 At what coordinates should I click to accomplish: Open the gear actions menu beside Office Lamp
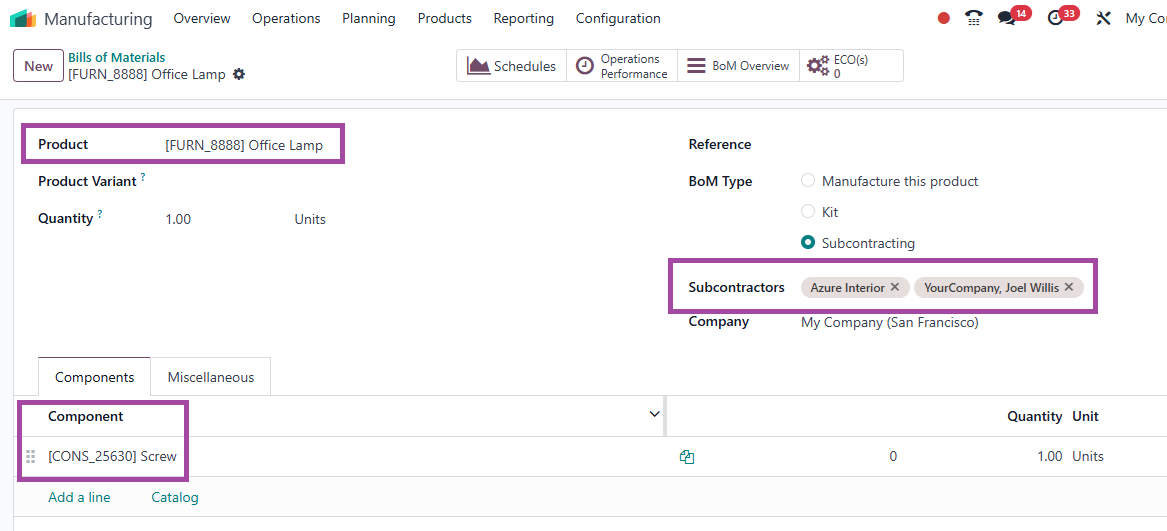click(239, 74)
